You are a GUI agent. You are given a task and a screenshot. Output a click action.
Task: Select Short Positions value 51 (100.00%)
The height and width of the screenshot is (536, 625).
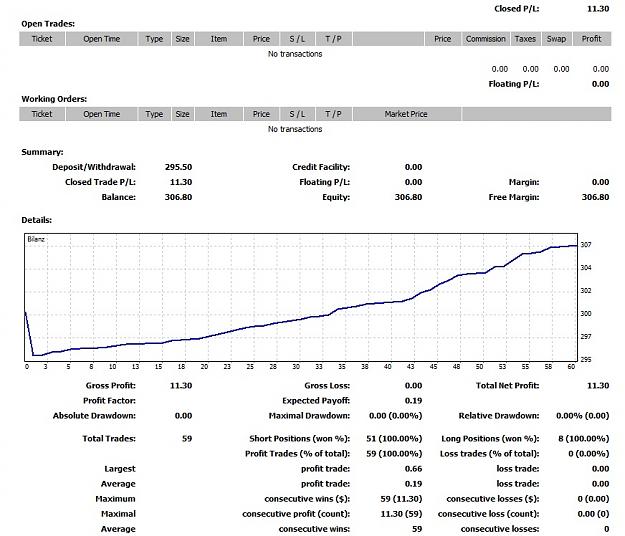point(394,439)
